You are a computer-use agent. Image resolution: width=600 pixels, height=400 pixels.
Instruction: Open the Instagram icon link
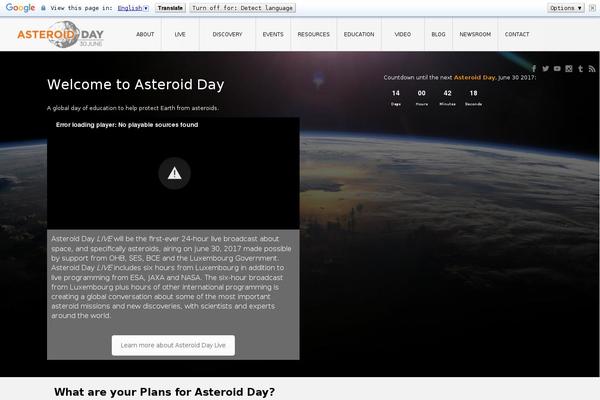(x=569, y=69)
